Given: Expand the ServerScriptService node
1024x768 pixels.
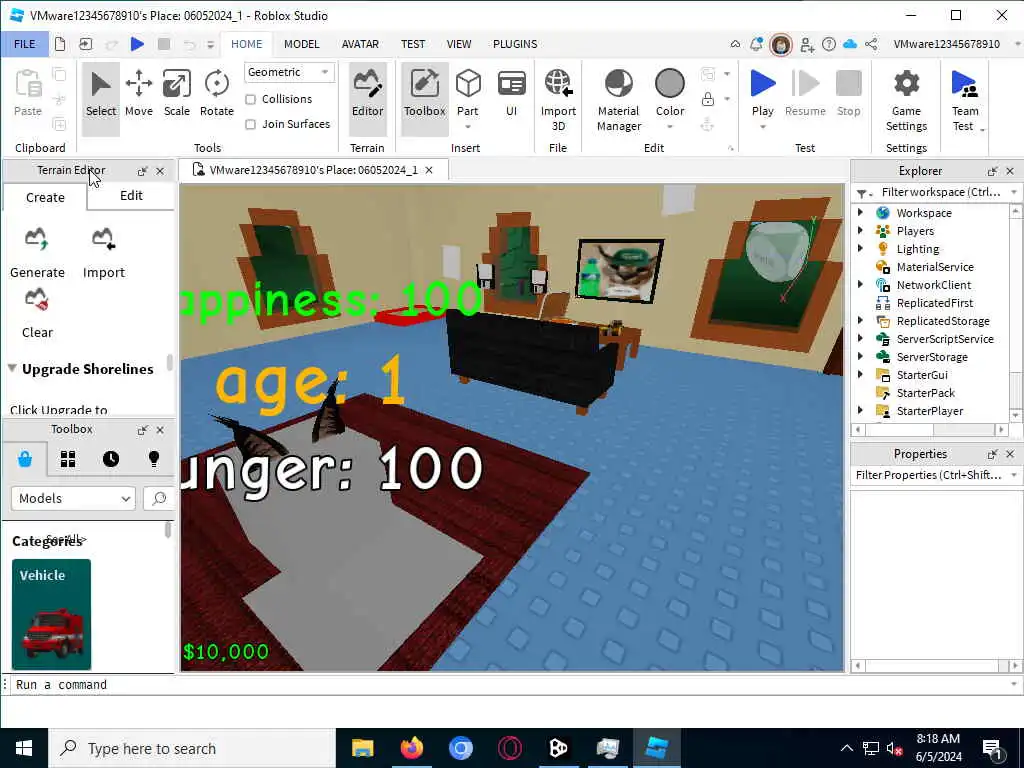Looking at the screenshot, I should pos(860,338).
